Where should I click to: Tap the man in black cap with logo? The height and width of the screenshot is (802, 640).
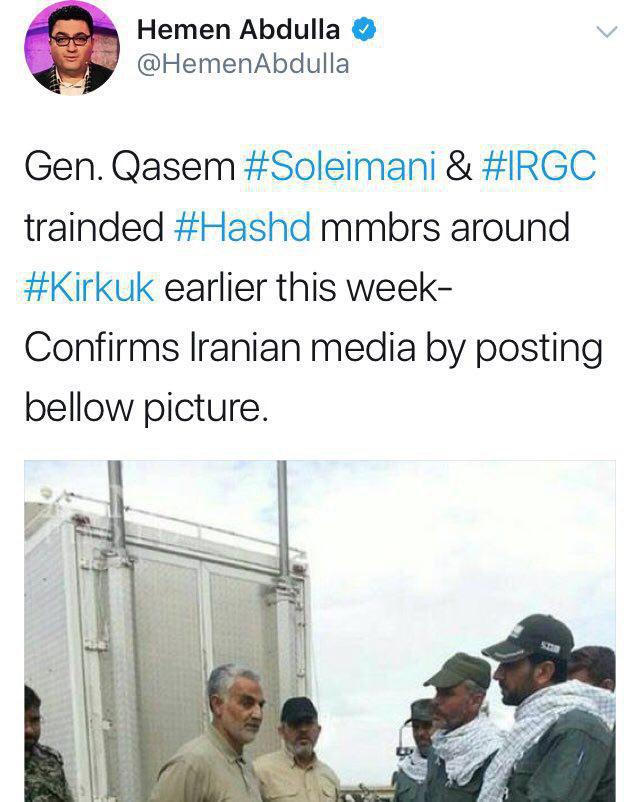coord(542,711)
